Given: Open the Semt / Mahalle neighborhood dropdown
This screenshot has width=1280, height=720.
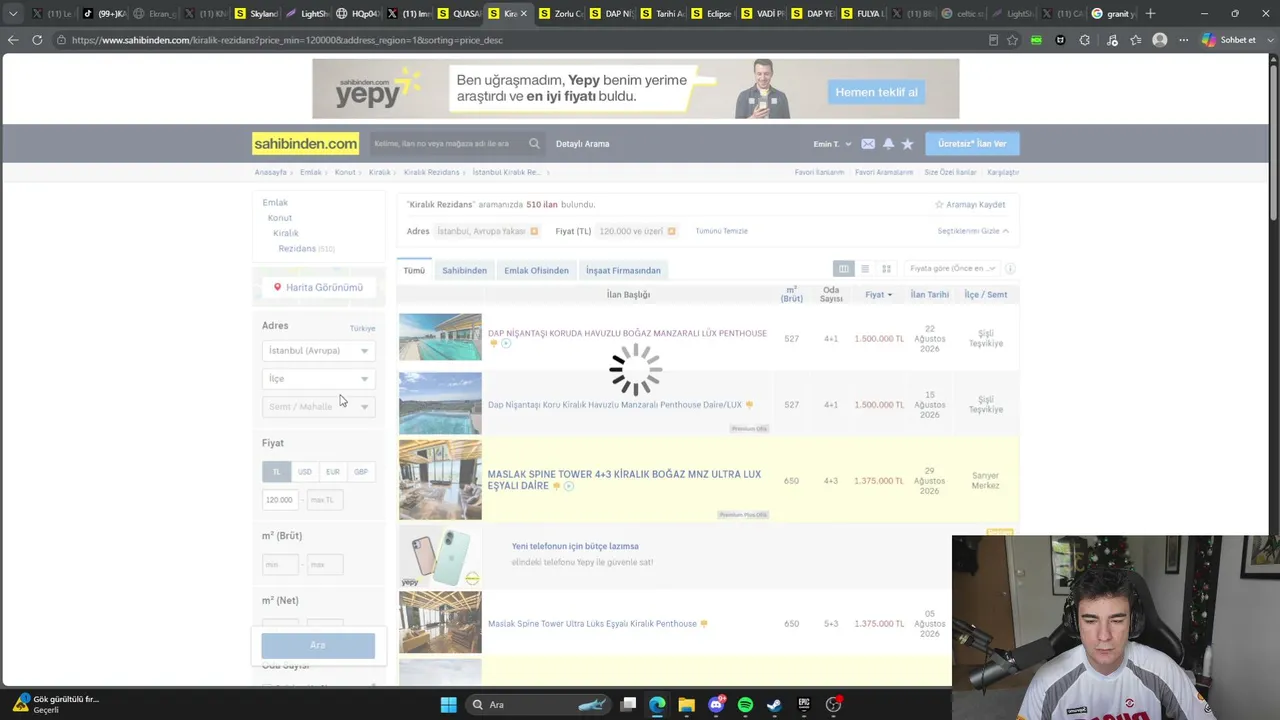Looking at the screenshot, I should pyautogui.click(x=318, y=407).
